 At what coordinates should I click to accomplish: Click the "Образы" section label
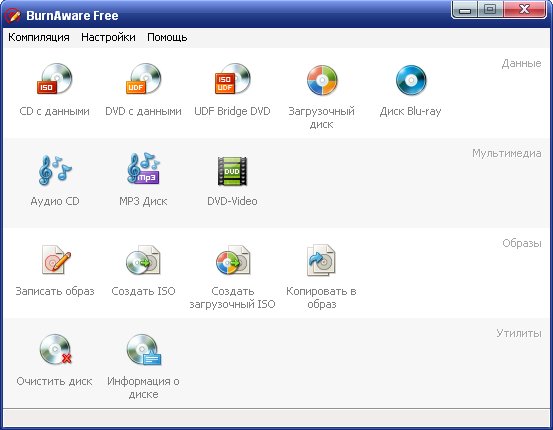[x=522, y=243]
